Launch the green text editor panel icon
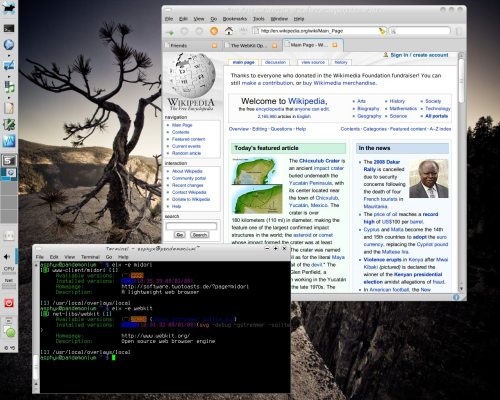 coord(9,125)
